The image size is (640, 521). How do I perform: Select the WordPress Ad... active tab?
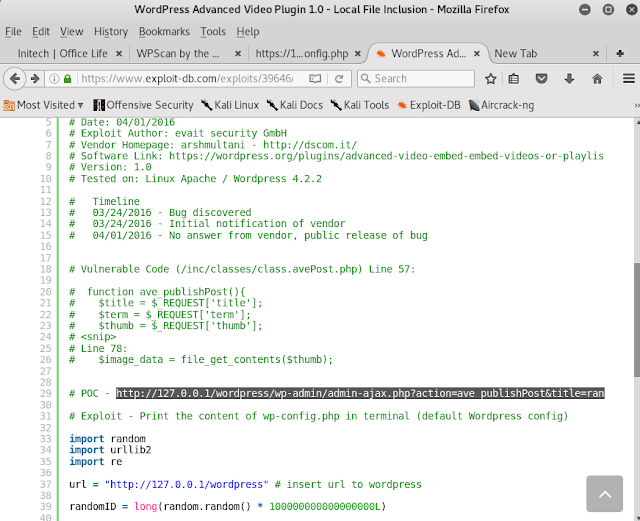point(428,53)
